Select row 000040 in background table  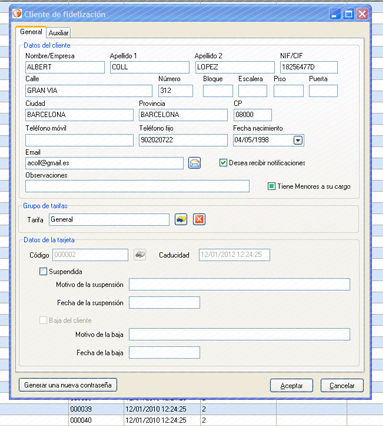pos(191,420)
